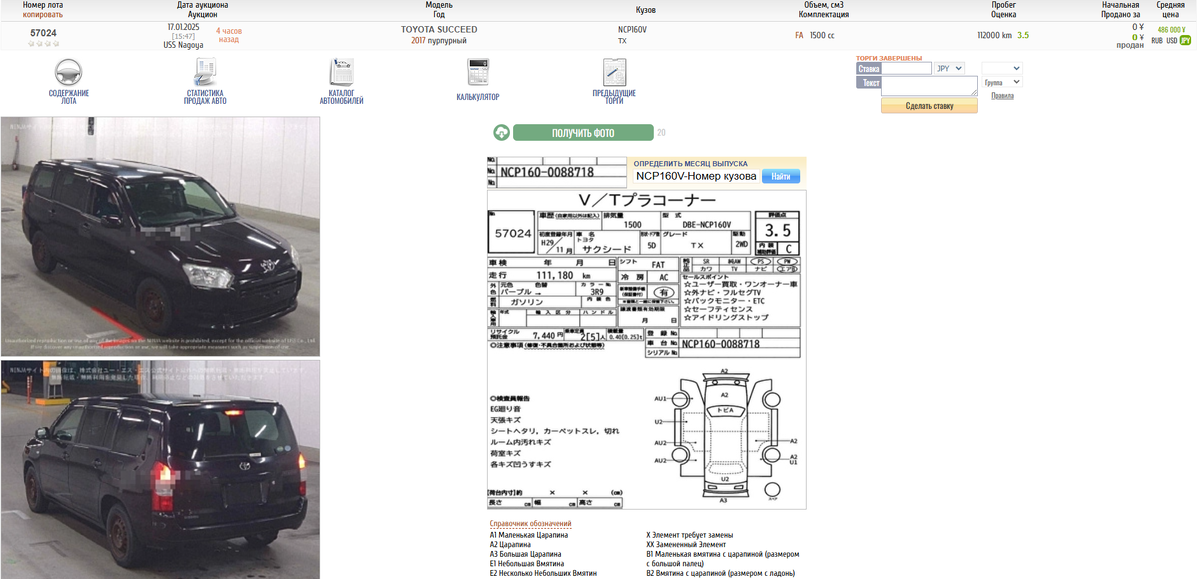The height and width of the screenshot is (579, 1200).
Task: Click the A3 Большая Царапина legend entry
Action: point(525,554)
